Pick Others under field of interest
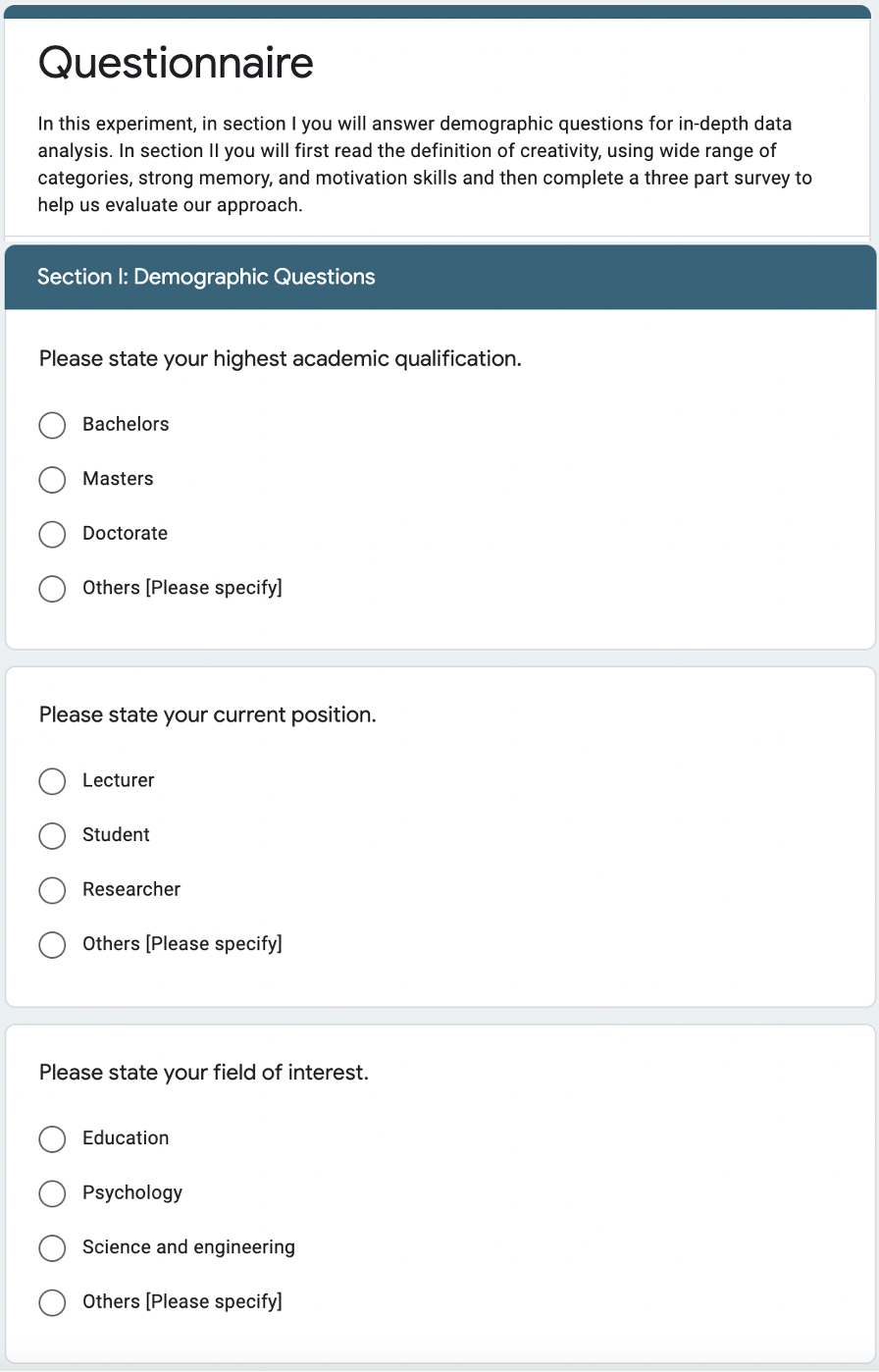This screenshot has height=1372, width=879. click(x=52, y=1302)
